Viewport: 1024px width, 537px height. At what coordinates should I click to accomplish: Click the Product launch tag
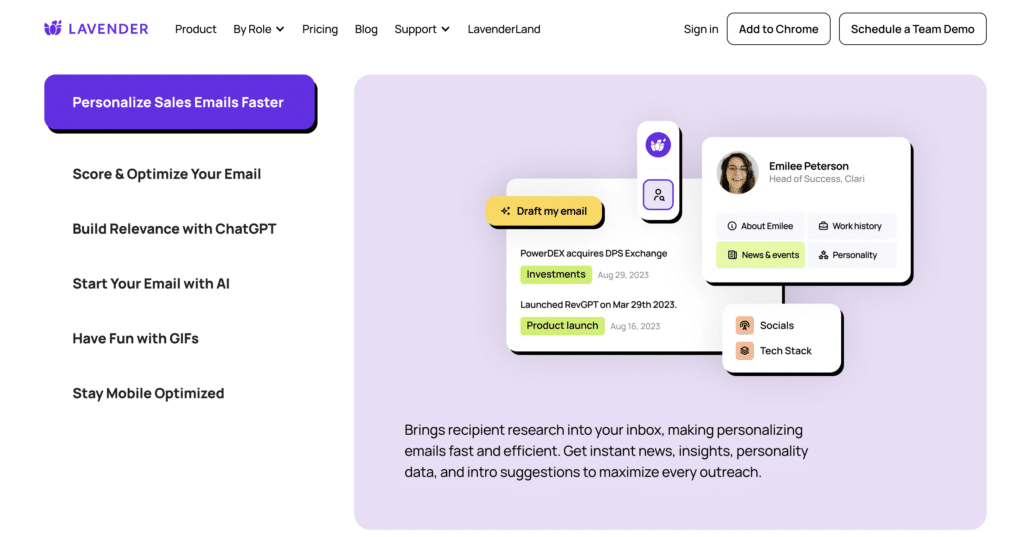[x=562, y=325]
